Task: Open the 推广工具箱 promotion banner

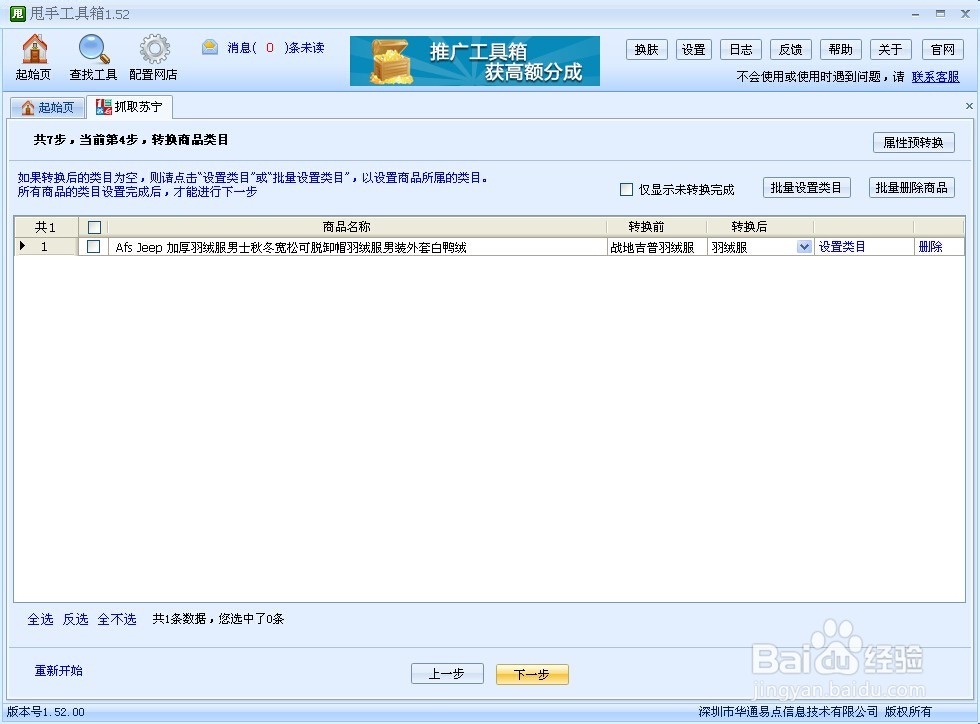Action: (473, 60)
